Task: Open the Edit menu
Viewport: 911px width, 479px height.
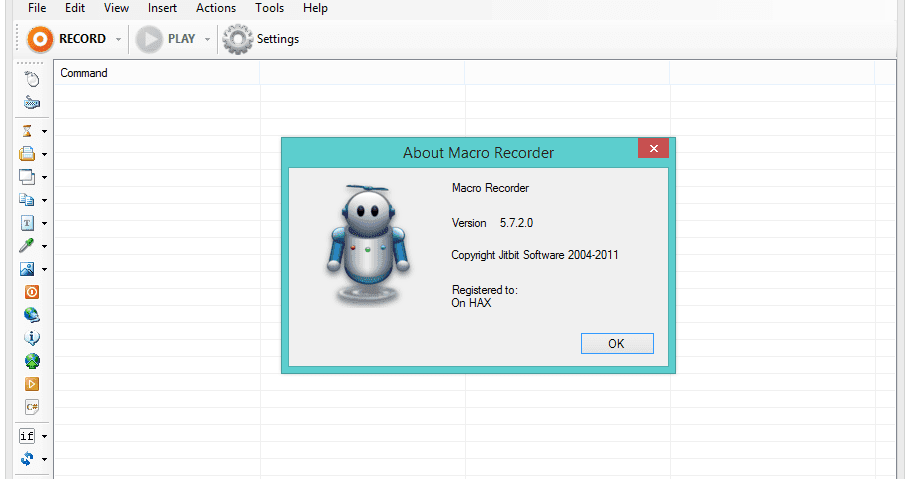Action: (75, 8)
